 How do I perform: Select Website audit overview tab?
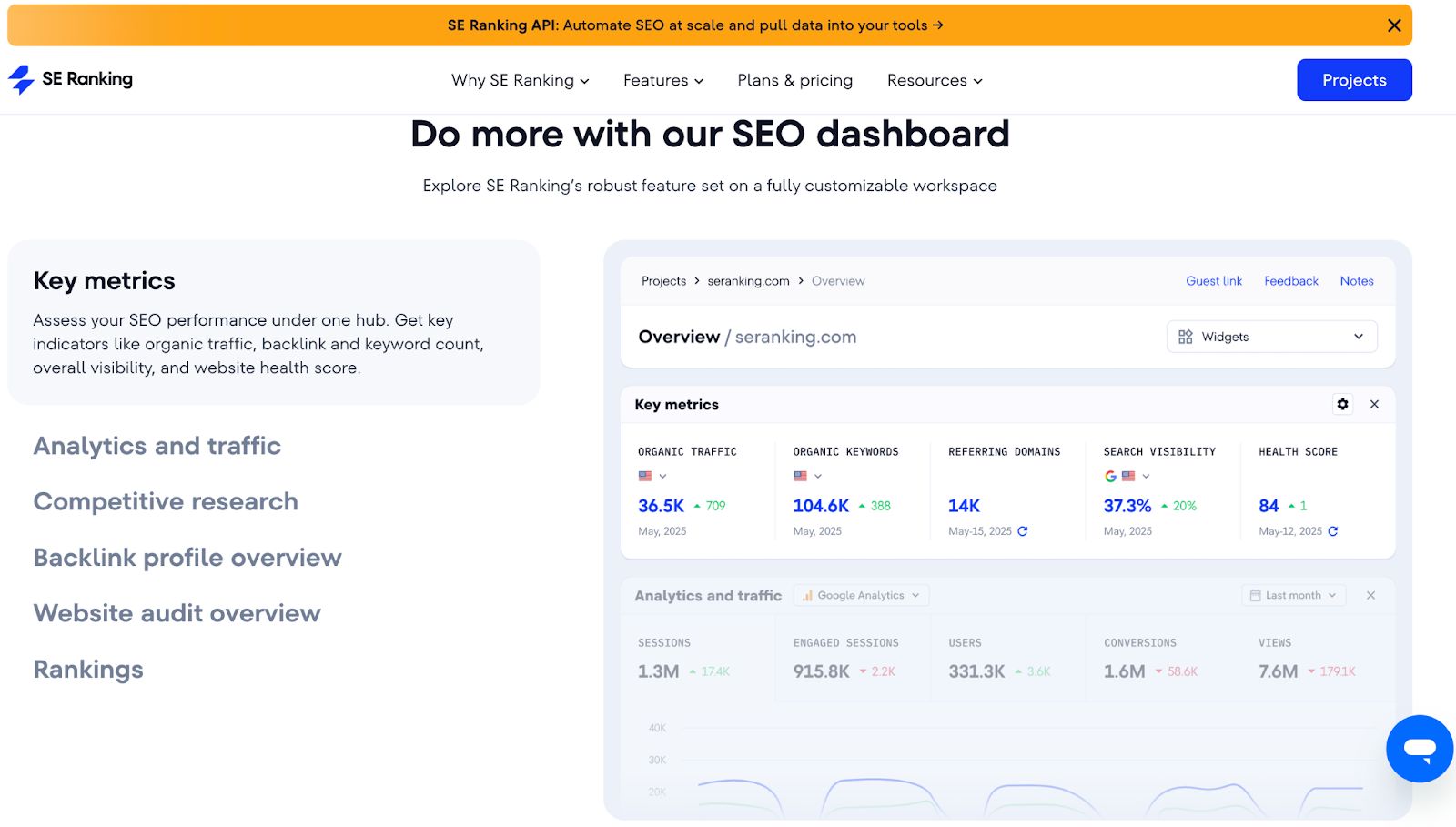point(177,613)
